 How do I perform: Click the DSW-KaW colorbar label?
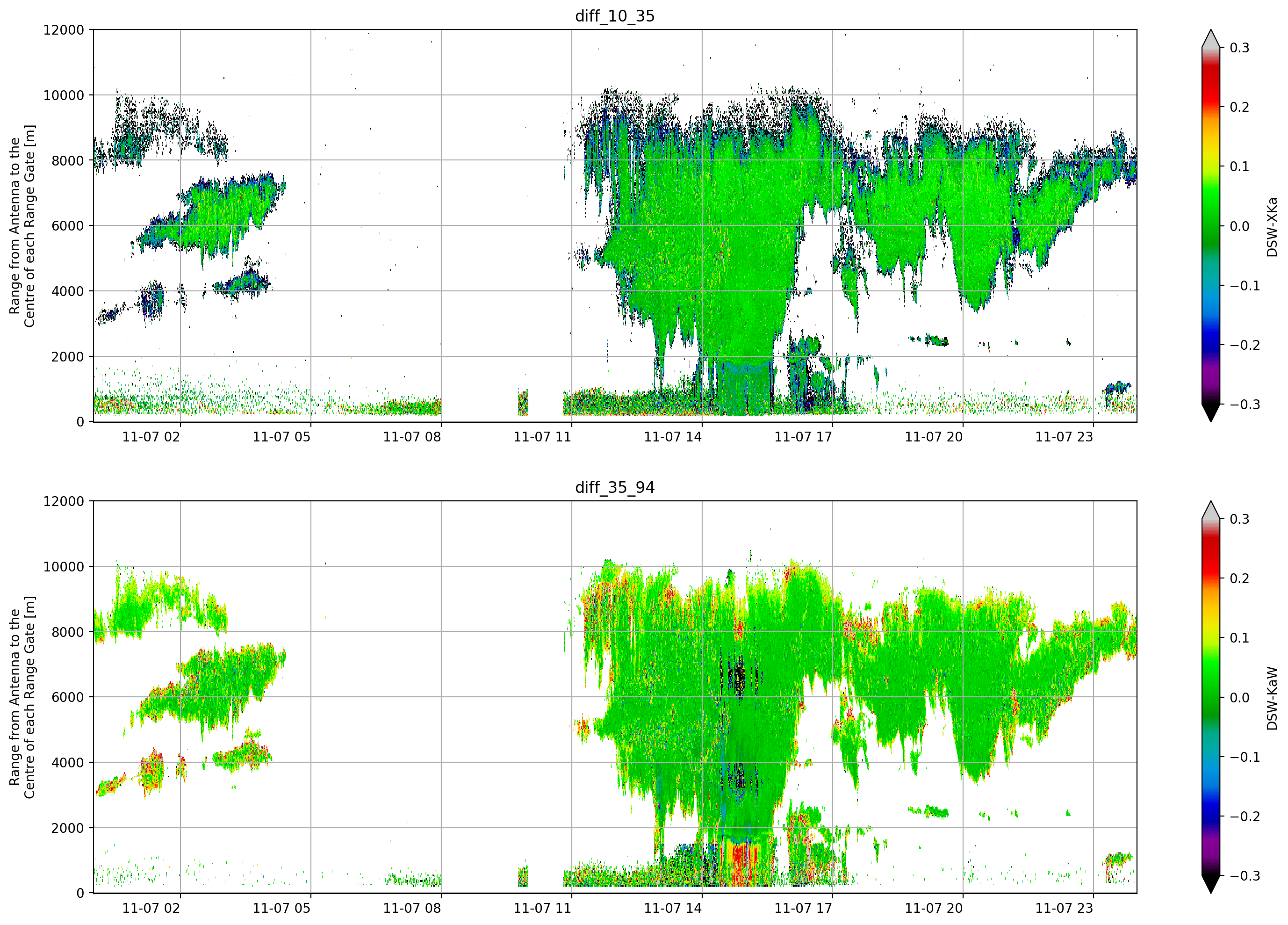[x=1272, y=698]
